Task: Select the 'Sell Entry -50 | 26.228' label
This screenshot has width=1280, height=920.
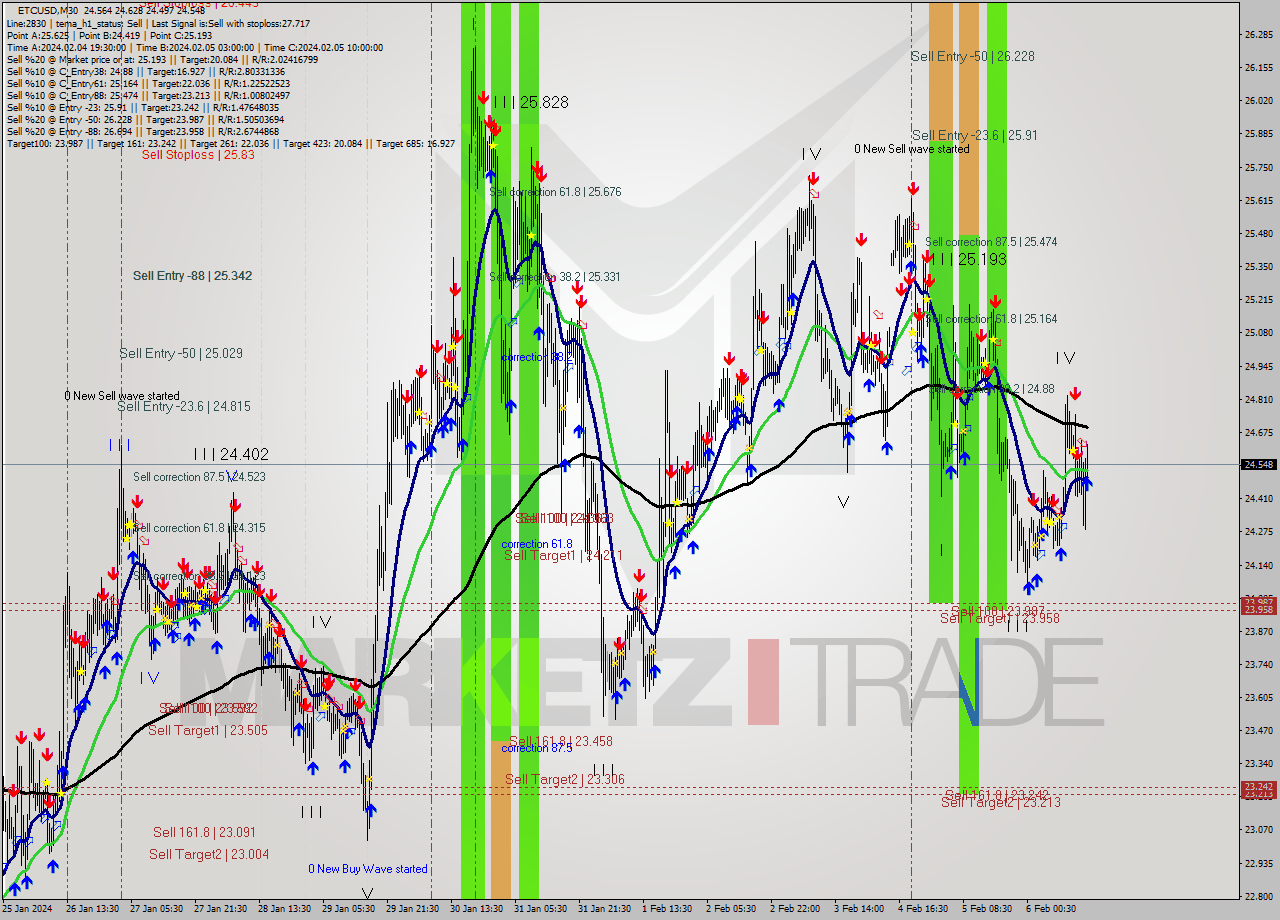Action: [x=972, y=56]
